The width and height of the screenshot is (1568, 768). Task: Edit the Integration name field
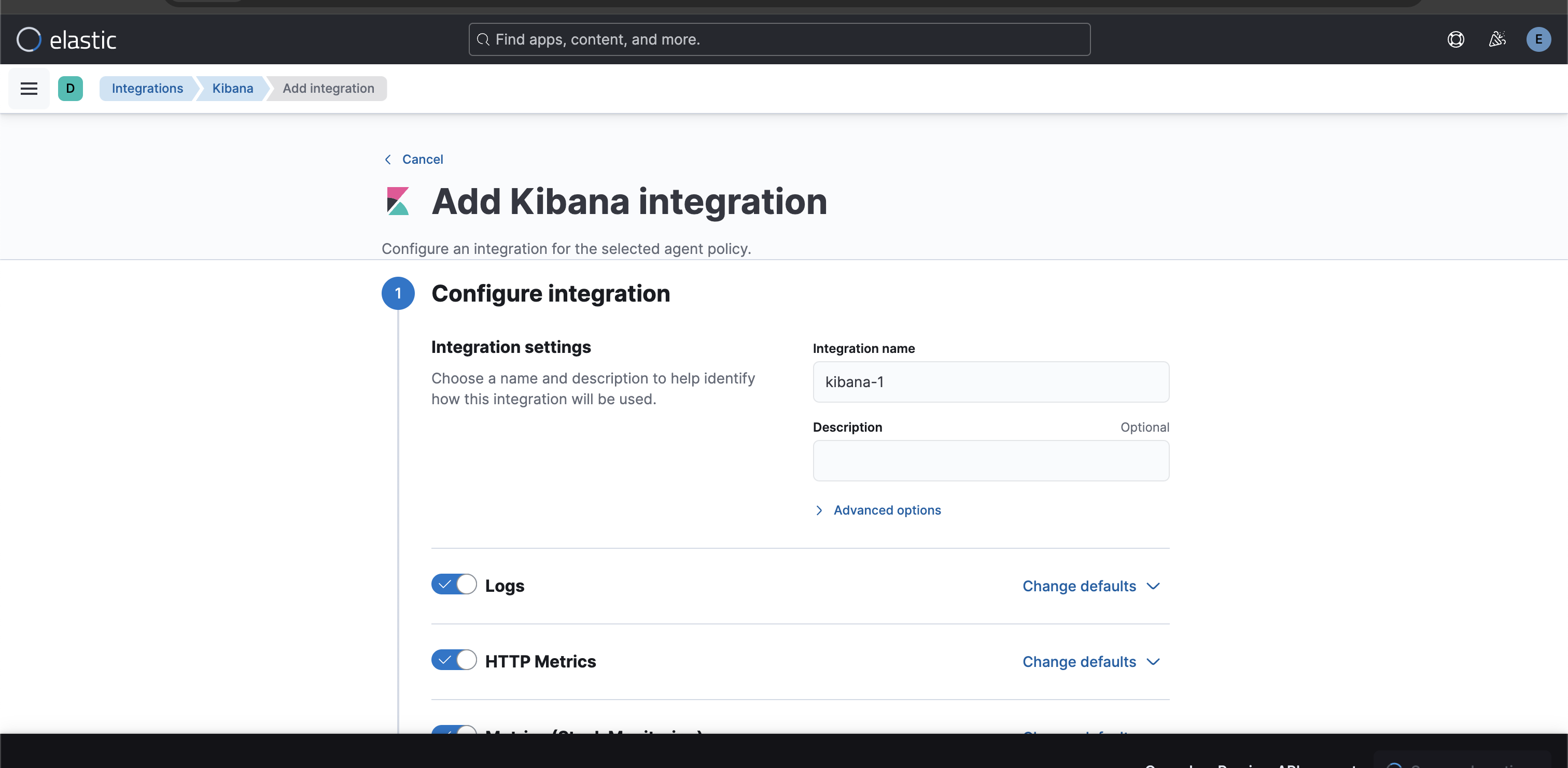[990, 382]
